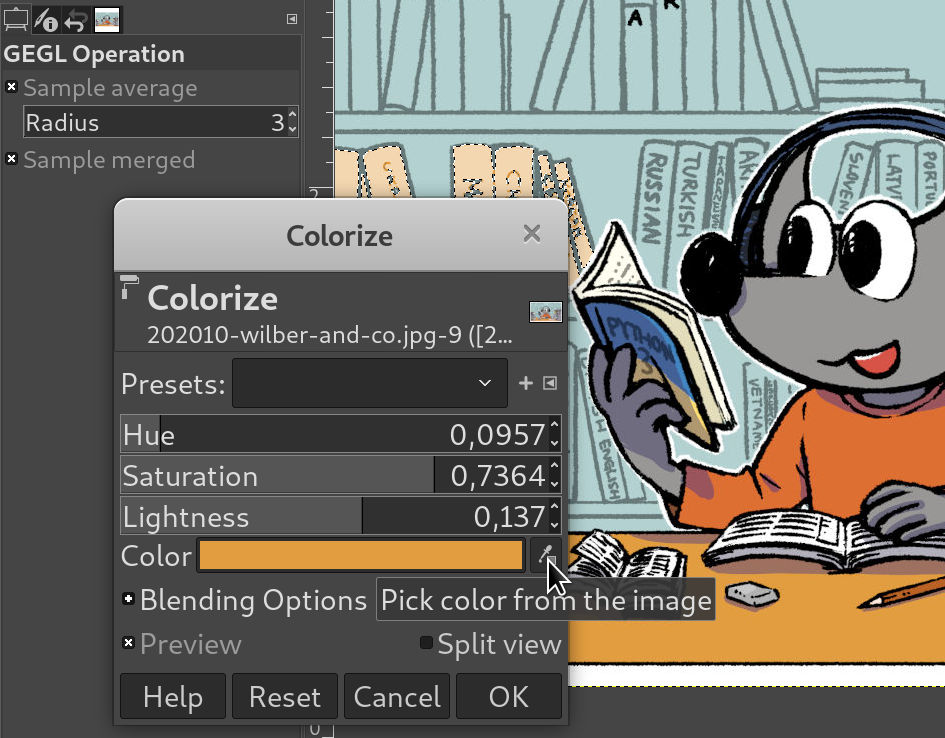Open the Presets dropdown list
This screenshot has width=945, height=738.
369,383
